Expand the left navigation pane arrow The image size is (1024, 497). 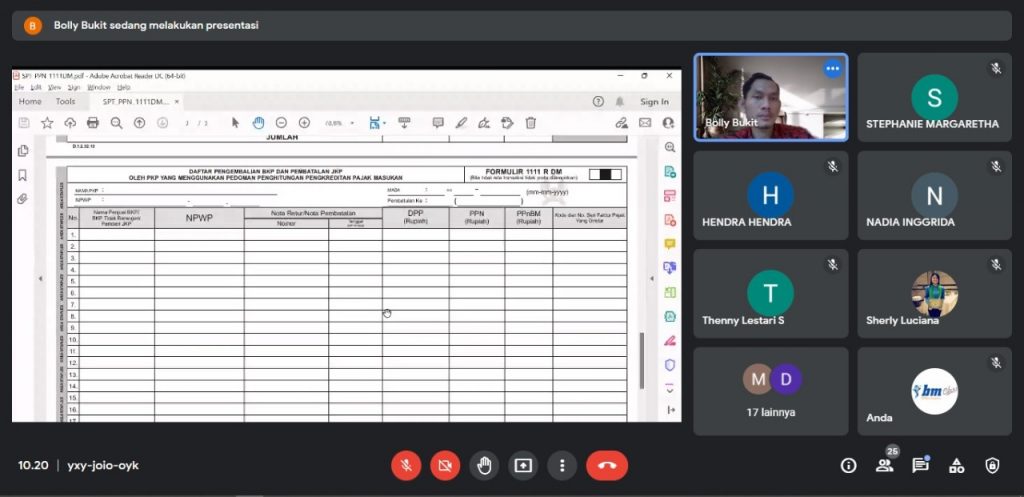pos(40,279)
